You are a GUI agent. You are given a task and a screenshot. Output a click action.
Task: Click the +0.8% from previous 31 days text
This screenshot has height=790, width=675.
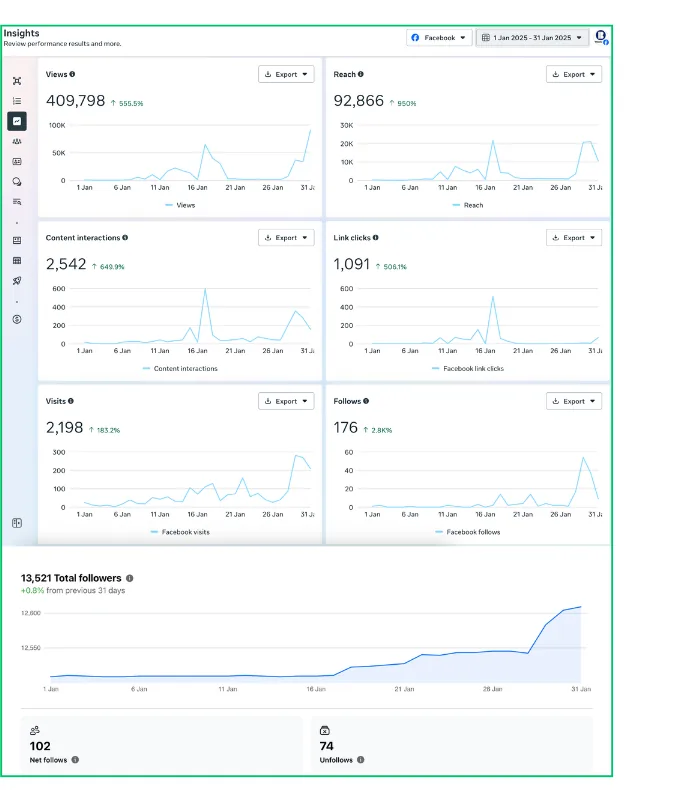pos(73,590)
